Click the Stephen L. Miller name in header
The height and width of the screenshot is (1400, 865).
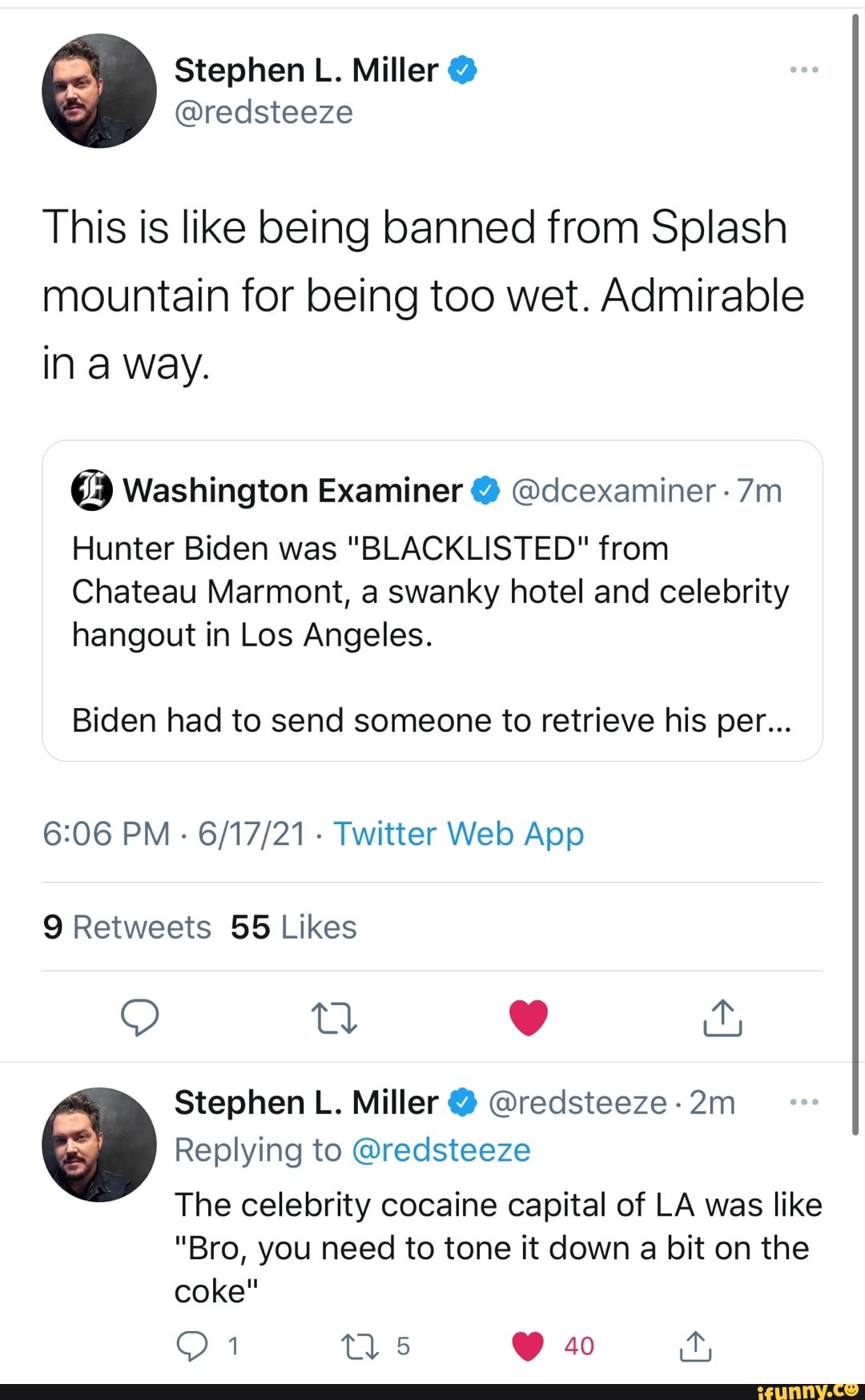click(x=306, y=70)
